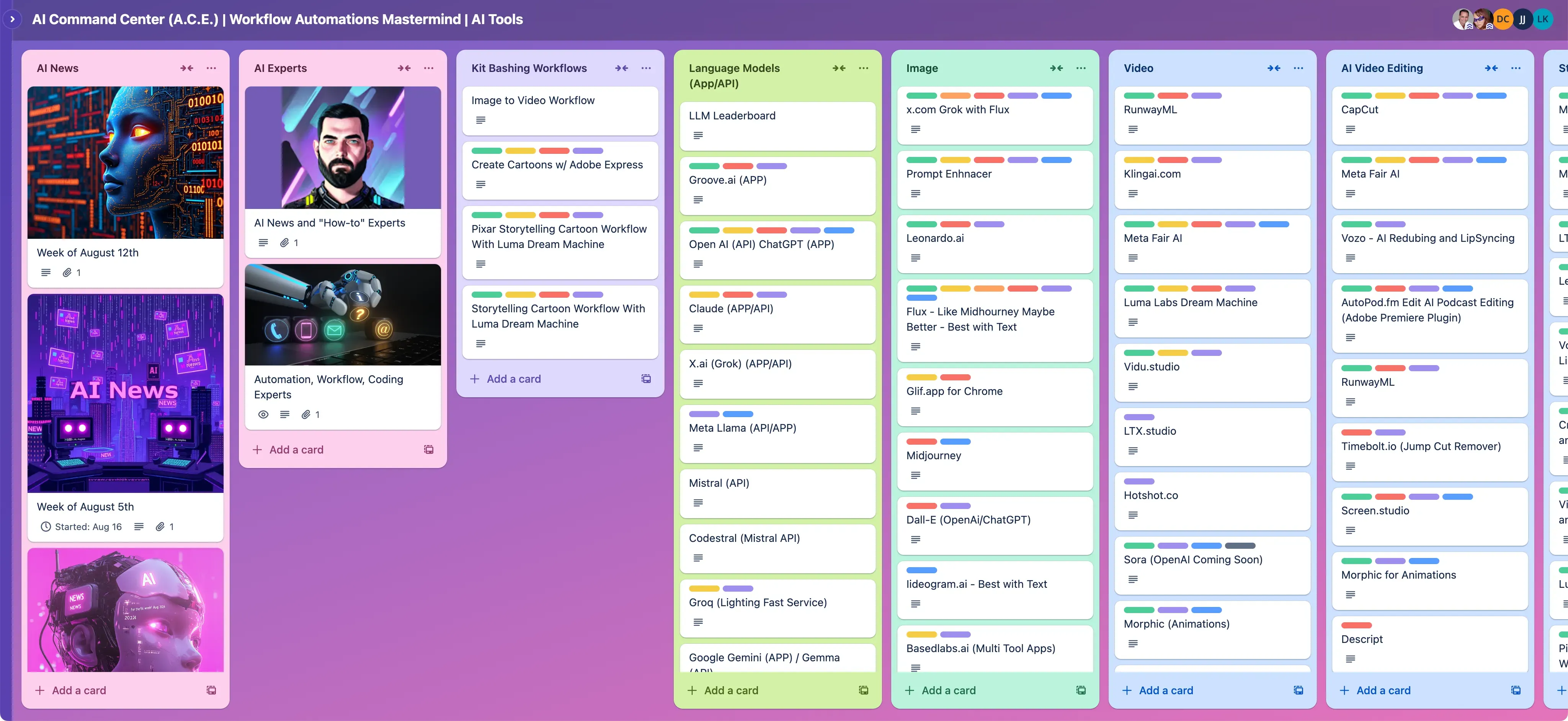Click the AI Video Editing overflow menu icon
The image size is (1568, 721).
tap(1515, 68)
